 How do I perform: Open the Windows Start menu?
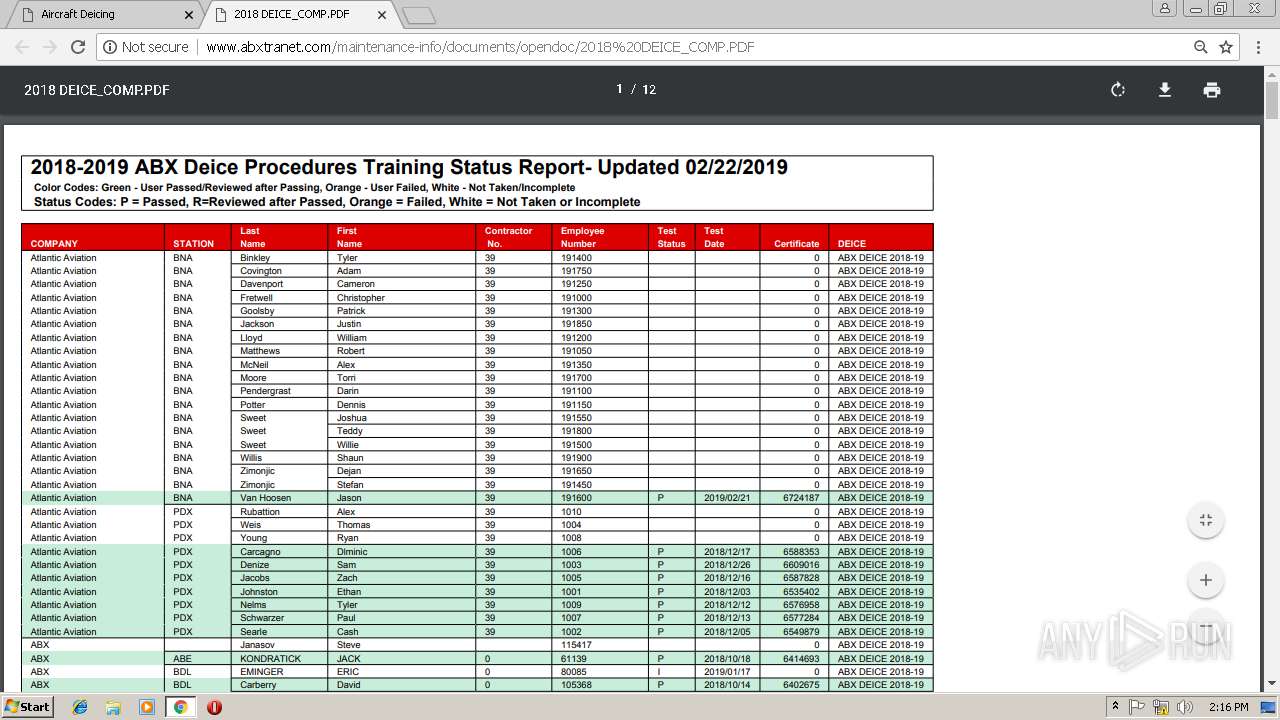28,707
